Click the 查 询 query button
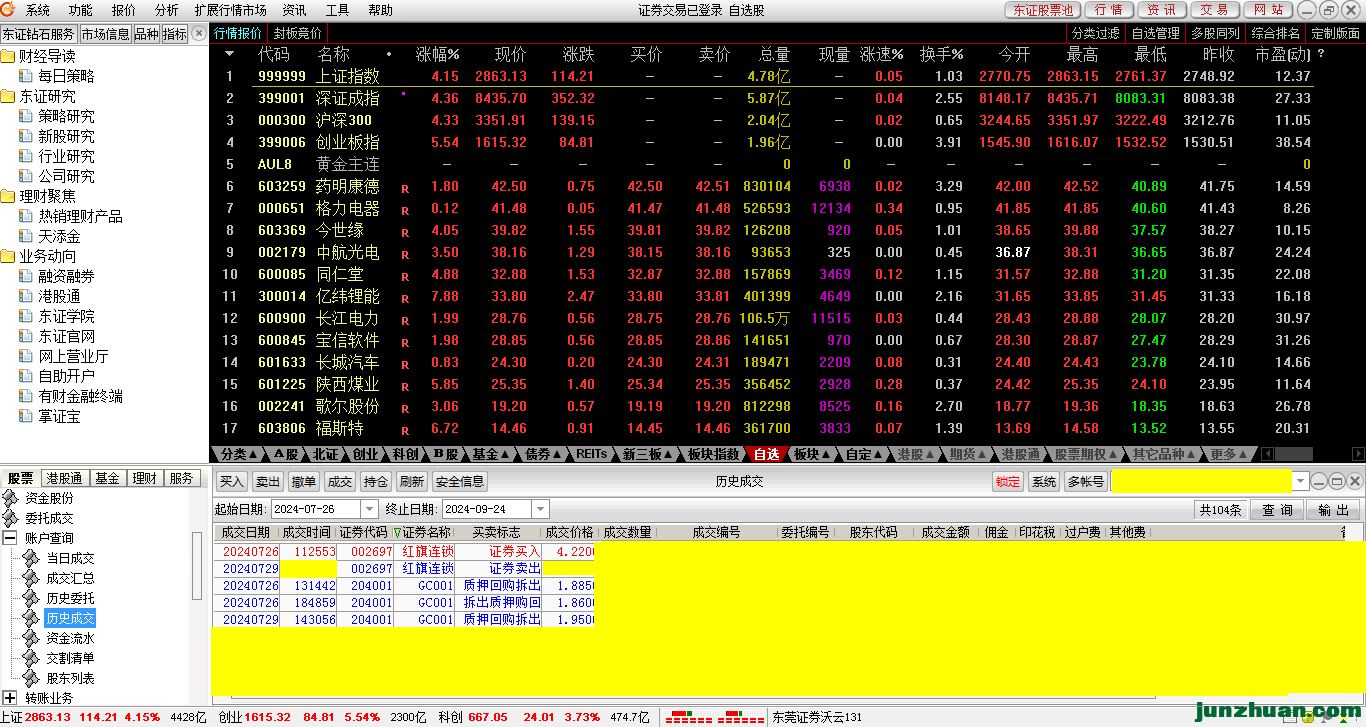Image resolution: width=1366 pixels, height=727 pixels. point(1277,510)
